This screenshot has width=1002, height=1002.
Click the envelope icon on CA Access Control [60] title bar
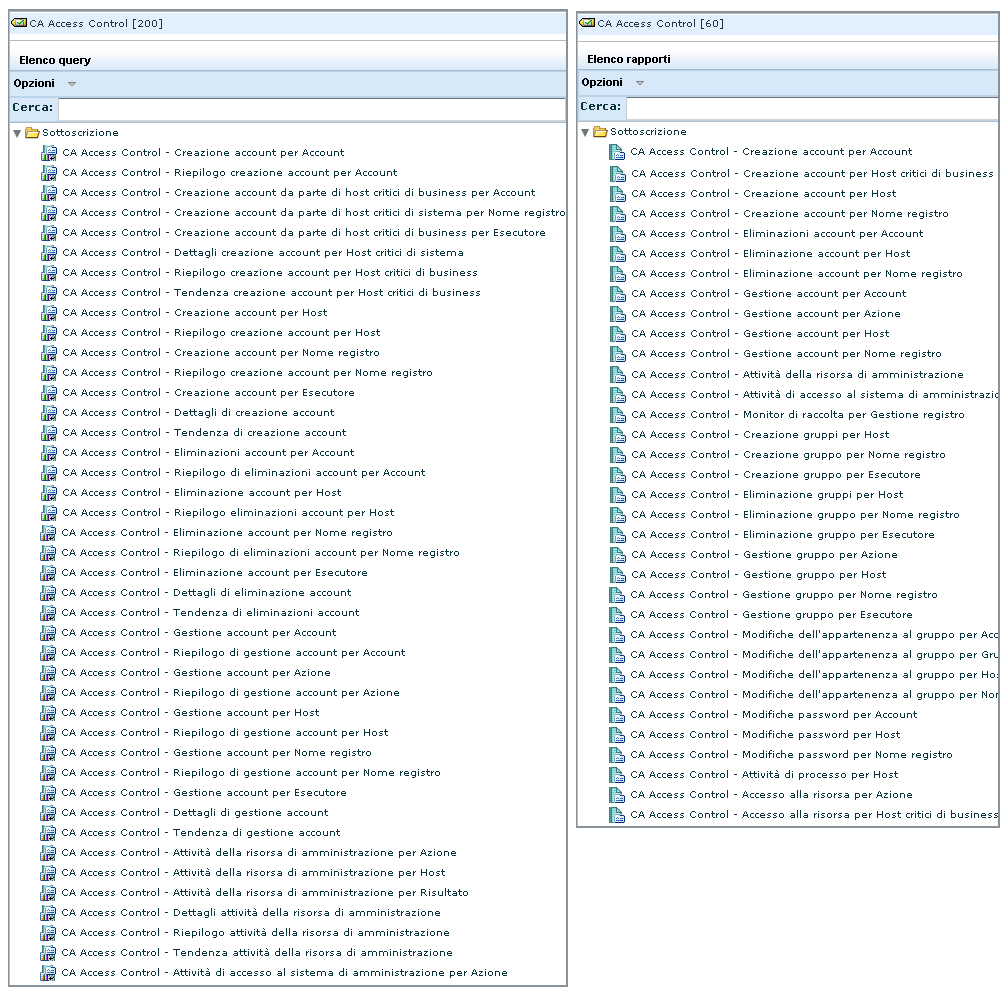pyautogui.click(x=587, y=22)
